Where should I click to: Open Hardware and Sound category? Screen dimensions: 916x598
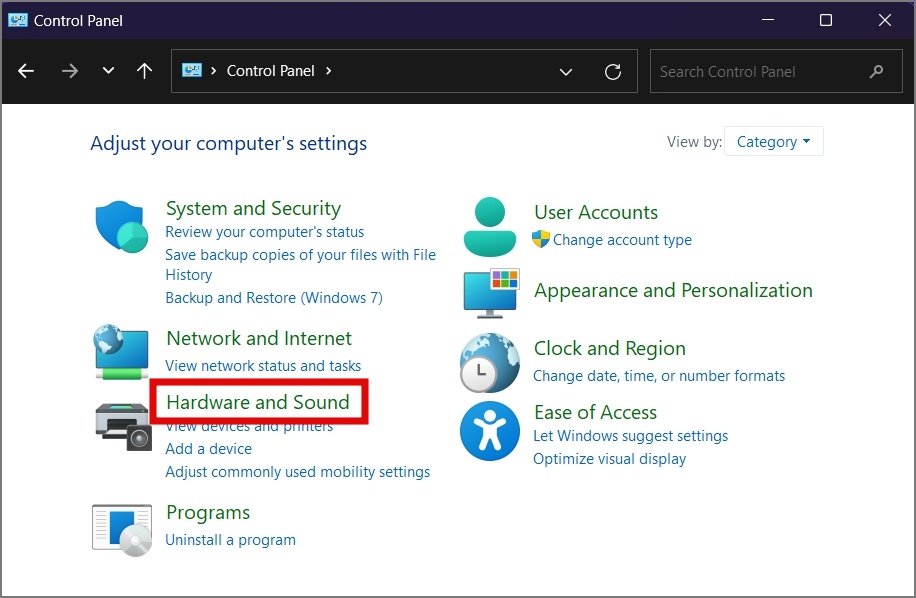[x=258, y=402]
